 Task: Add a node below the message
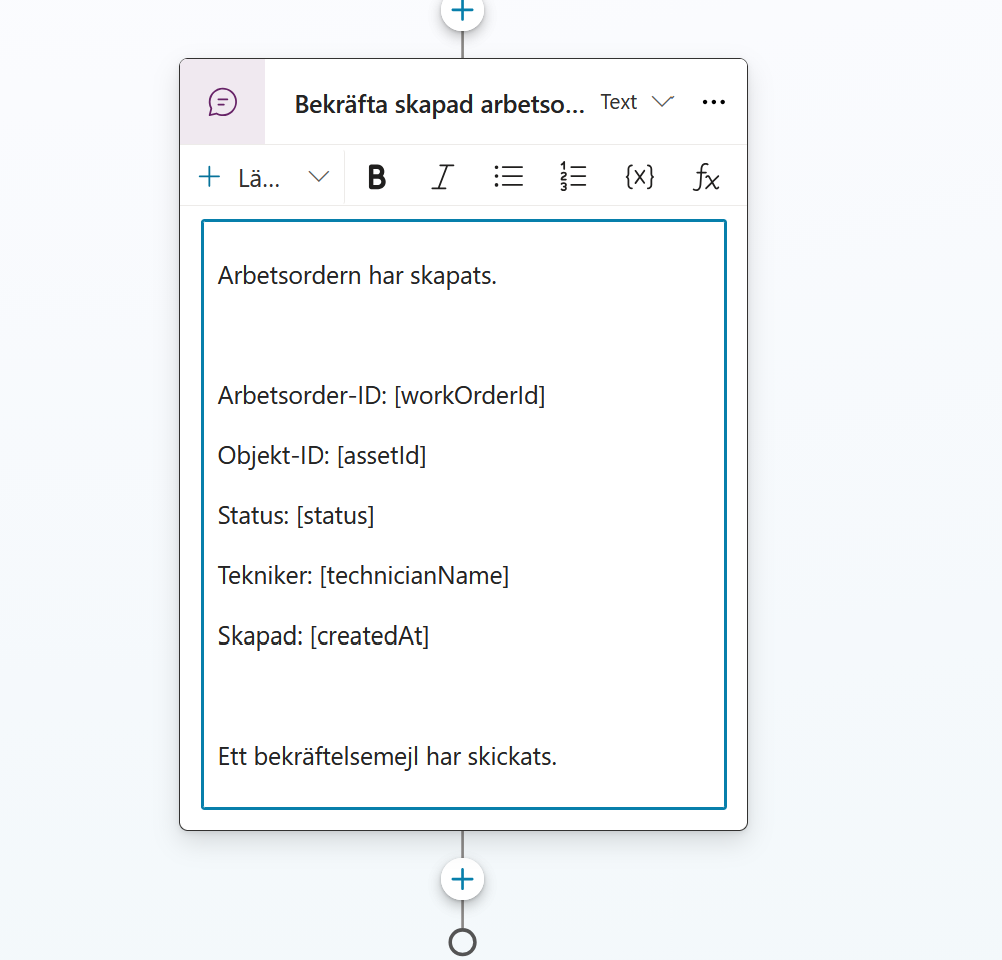pyautogui.click(x=463, y=879)
